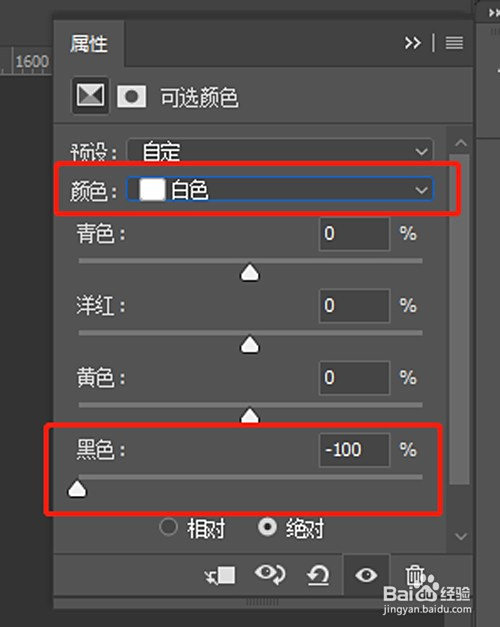
Task: Open the Properties panel menu icon
Action: tap(454, 42)
